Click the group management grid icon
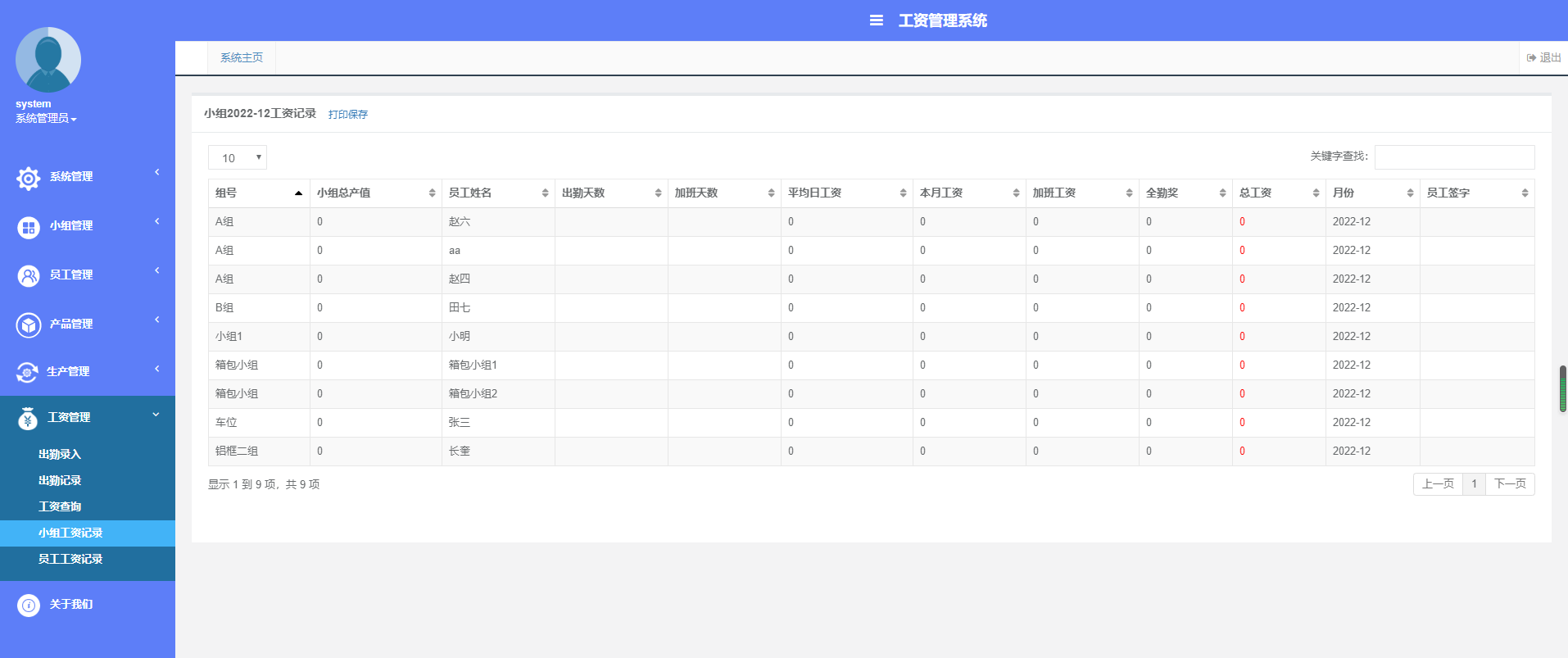1568x658 pixels. [x=29, y=227]
